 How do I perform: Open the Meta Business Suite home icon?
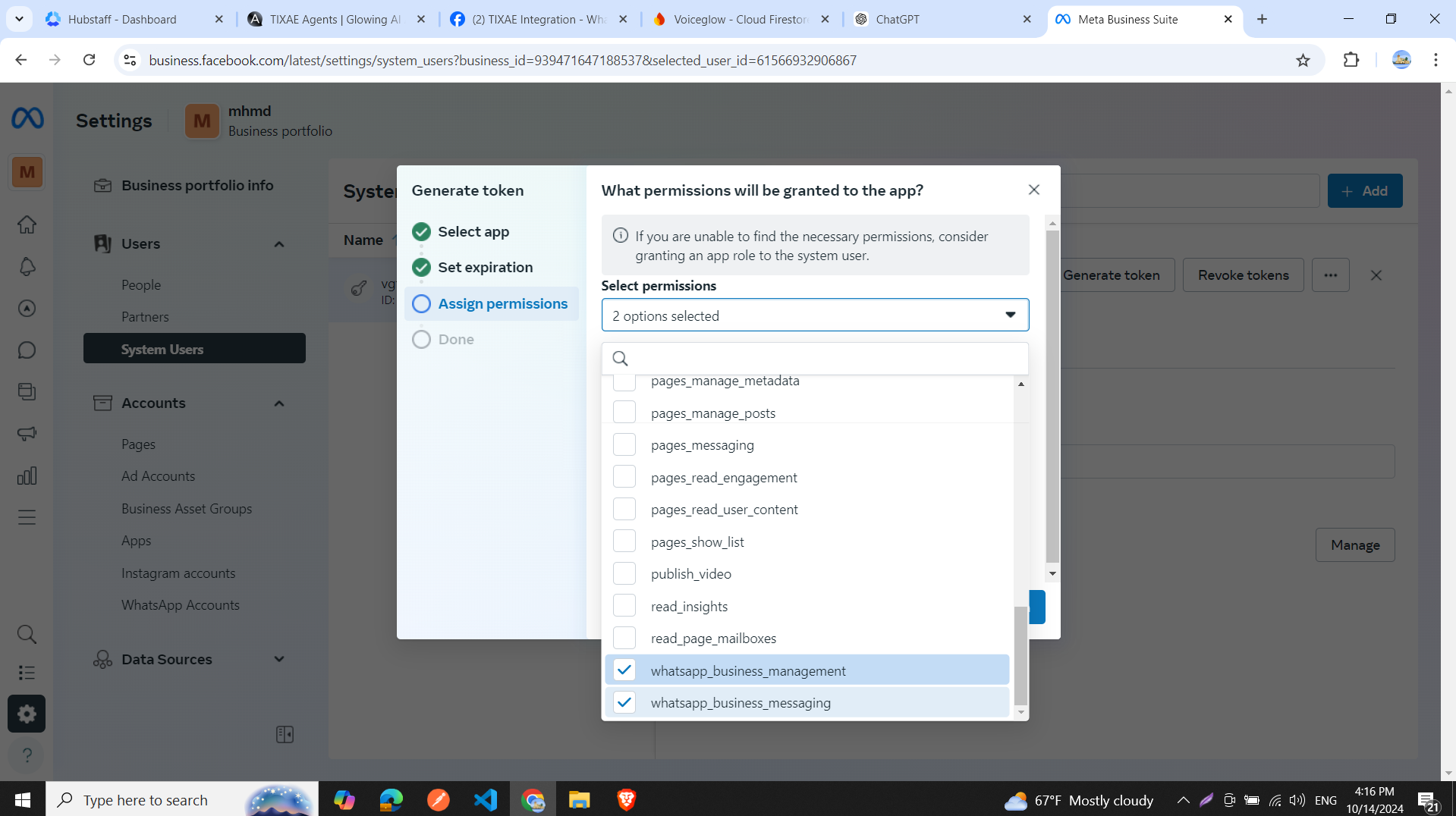[27, 224]
